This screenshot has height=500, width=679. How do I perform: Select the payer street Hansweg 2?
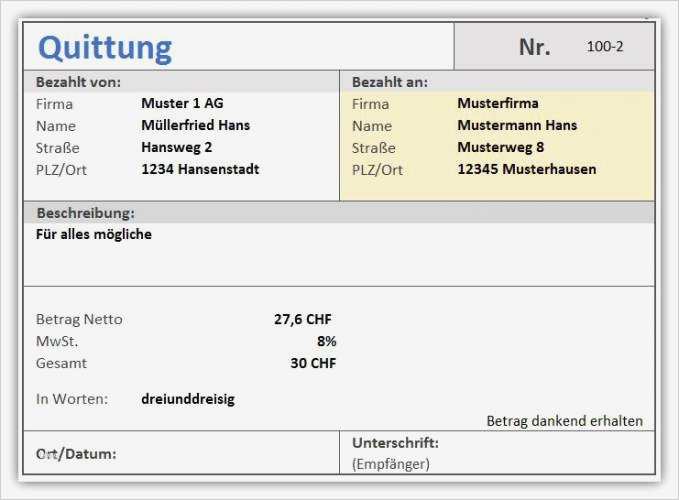click(177, 147)
